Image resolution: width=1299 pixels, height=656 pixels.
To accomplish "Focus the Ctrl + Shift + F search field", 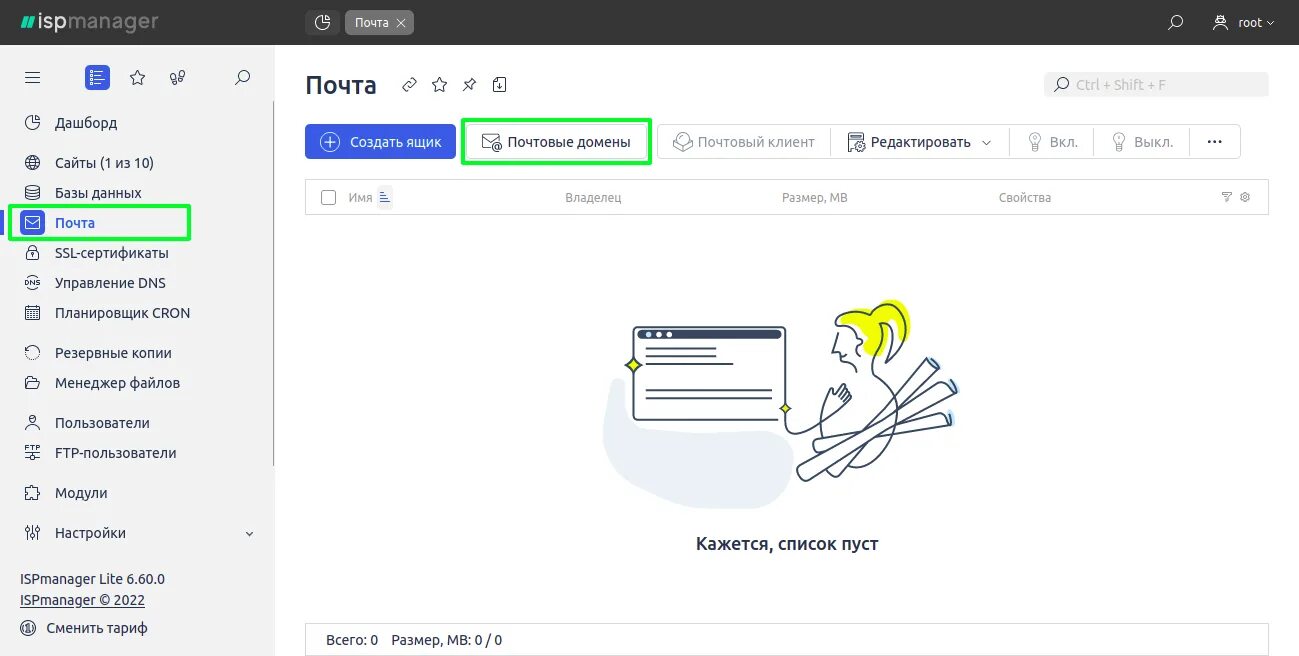I will [x=1156, y=85].
